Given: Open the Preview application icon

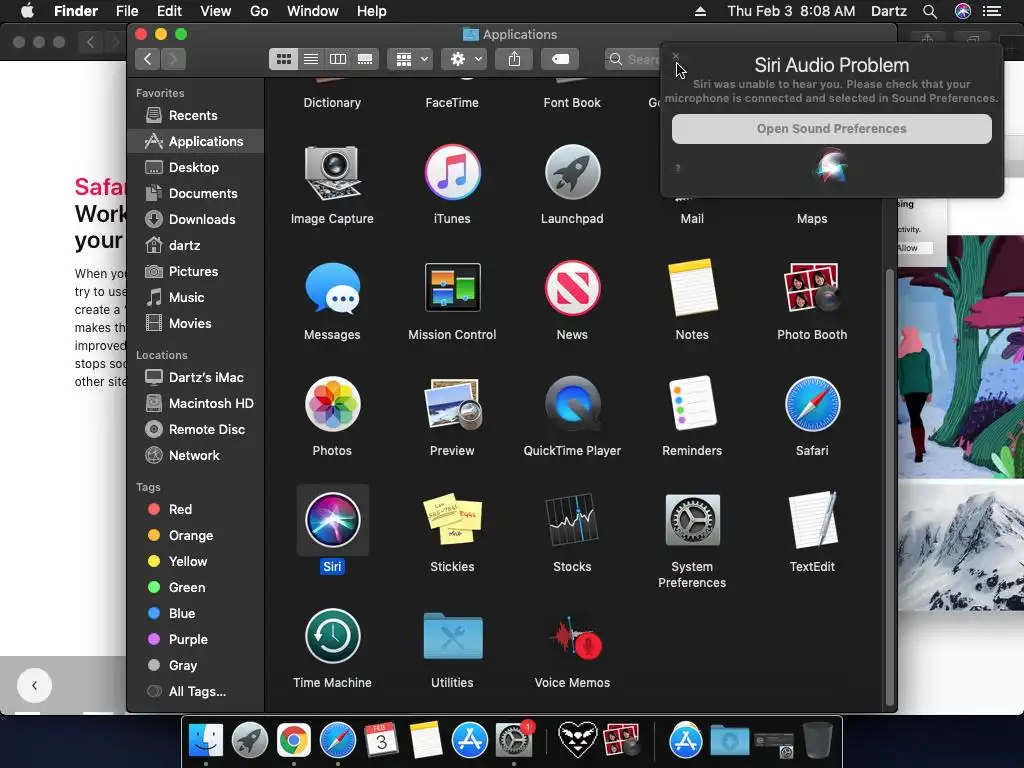Looking at the screenshot, I should click(x=452, y=404).
